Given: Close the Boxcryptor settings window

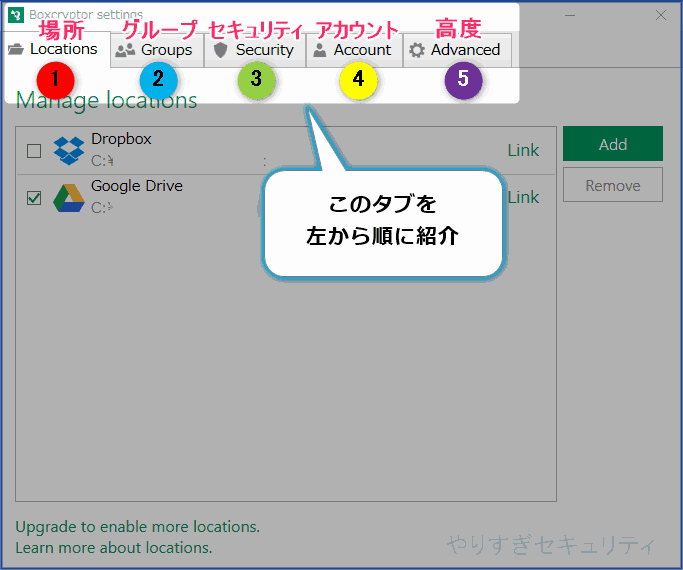Looking at the screenshot, I should coord(661,15).
